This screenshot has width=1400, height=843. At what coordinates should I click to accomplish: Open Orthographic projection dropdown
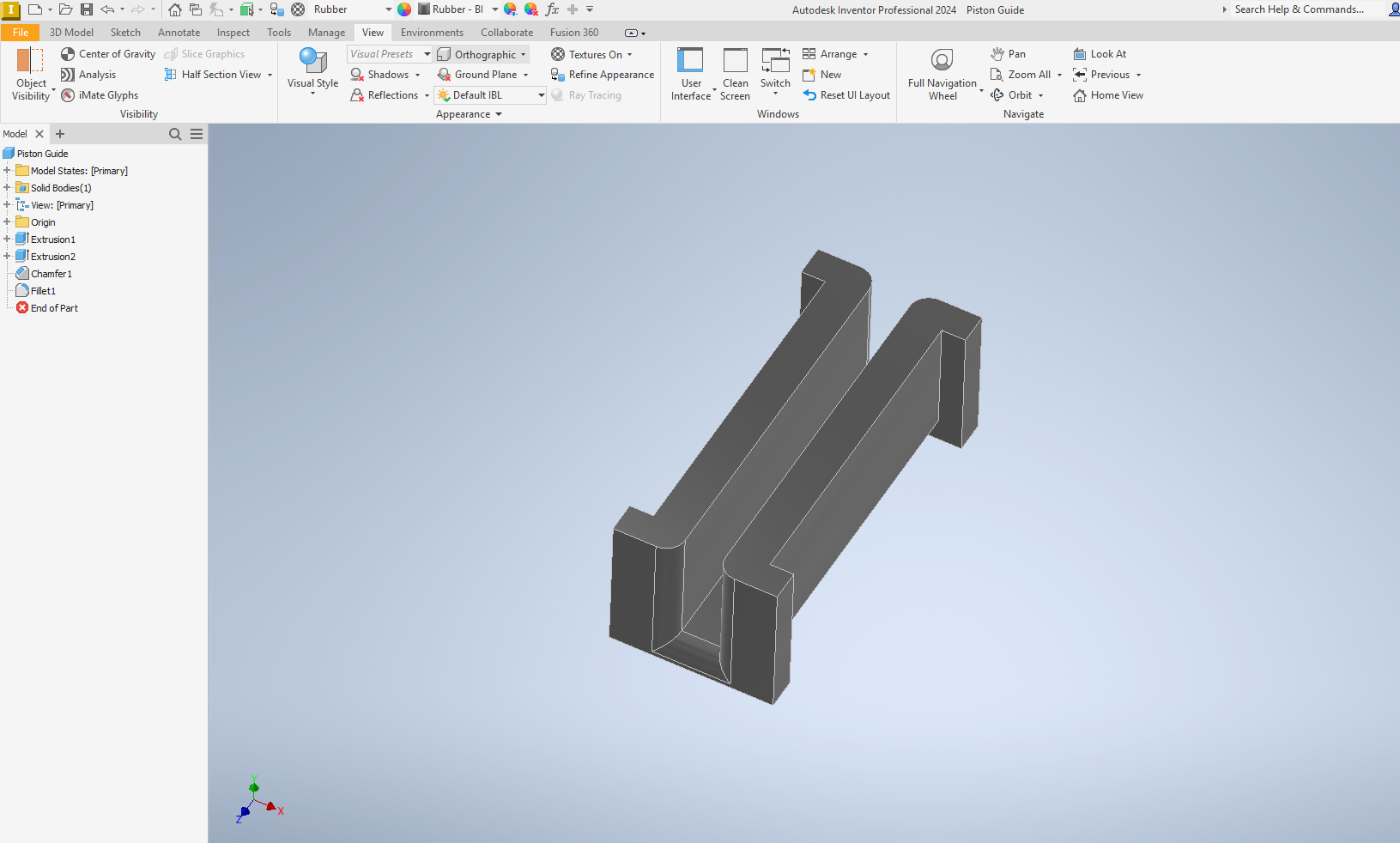pos(482,54)
